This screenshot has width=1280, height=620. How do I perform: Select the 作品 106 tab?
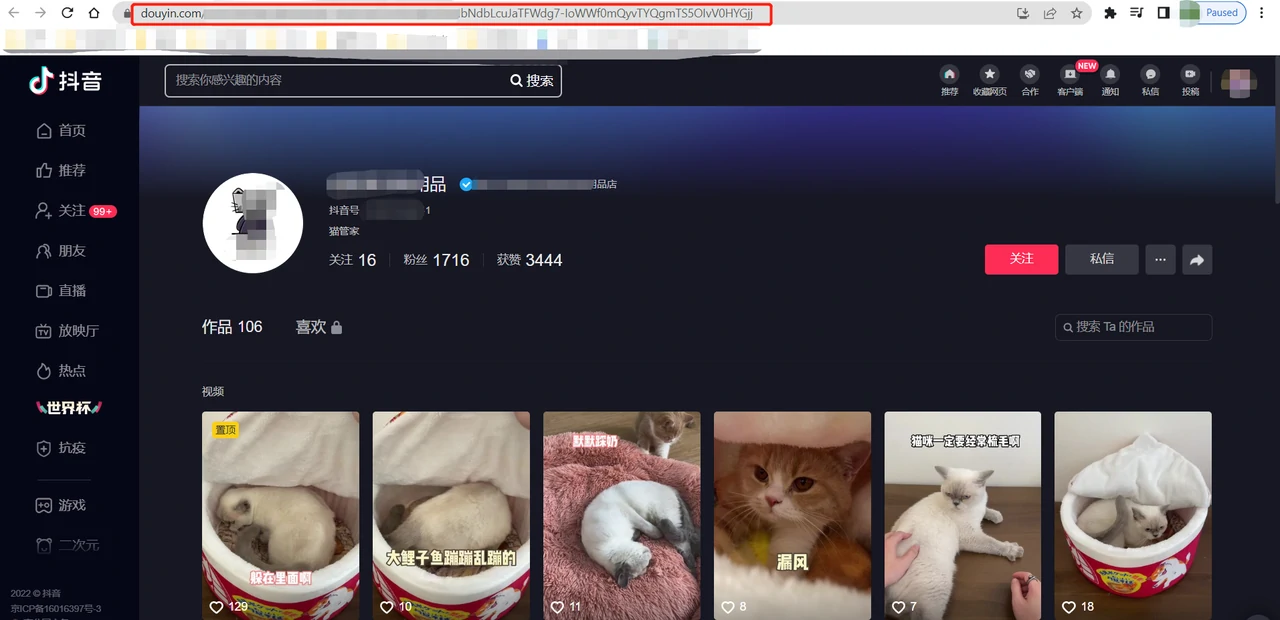232,327
